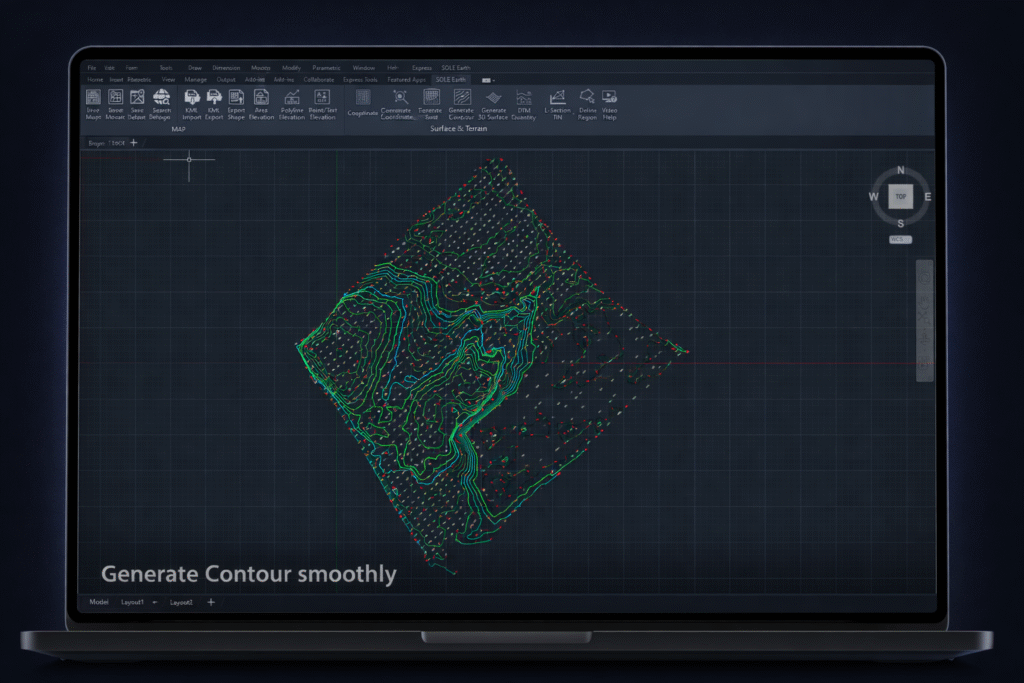
Task: Switch to the Express Tools ribbon tab
Action: point(360,79)
